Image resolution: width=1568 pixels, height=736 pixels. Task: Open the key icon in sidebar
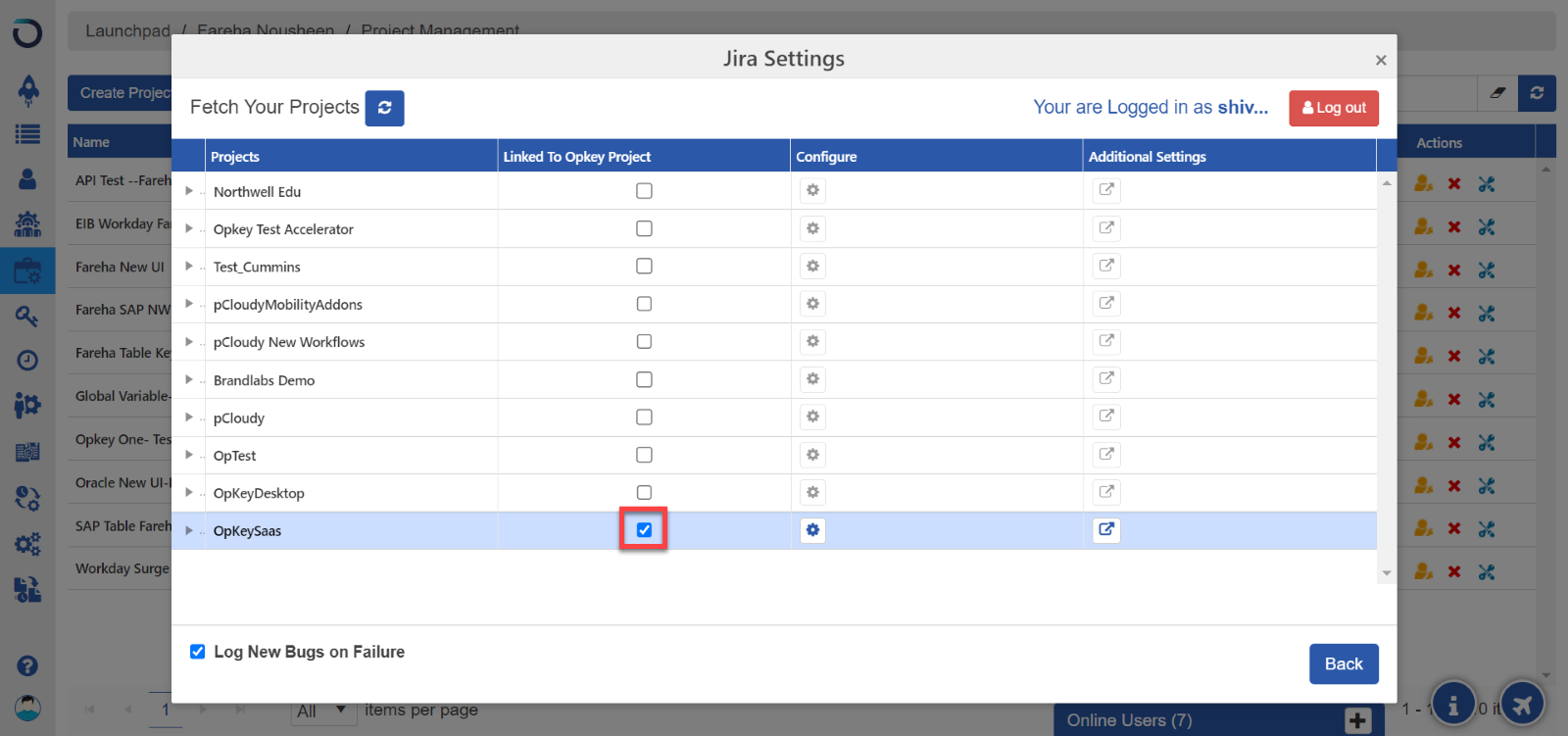[x=27, y=316]
